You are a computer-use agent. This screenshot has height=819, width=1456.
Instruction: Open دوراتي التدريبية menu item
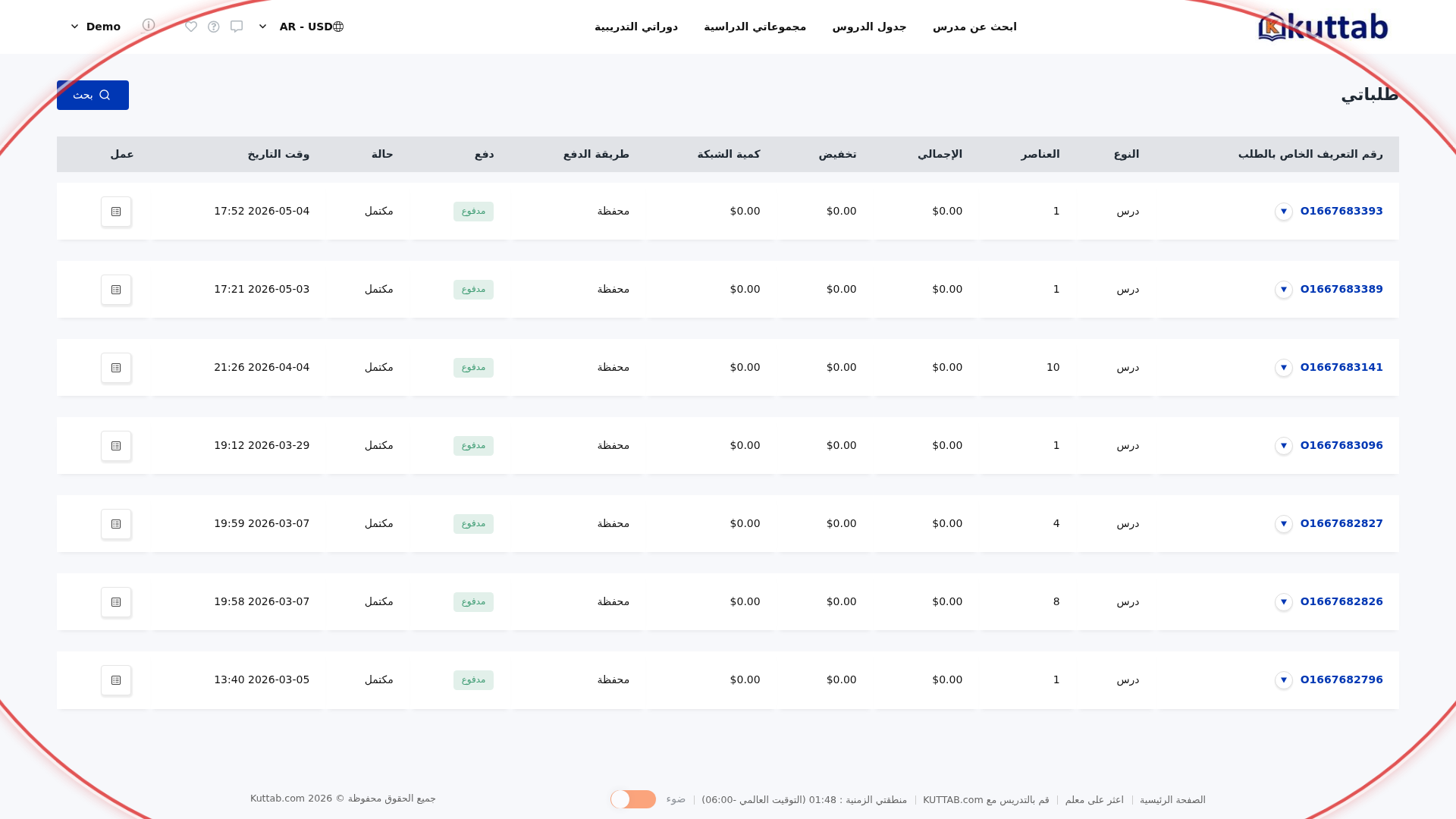coord(636,27)
